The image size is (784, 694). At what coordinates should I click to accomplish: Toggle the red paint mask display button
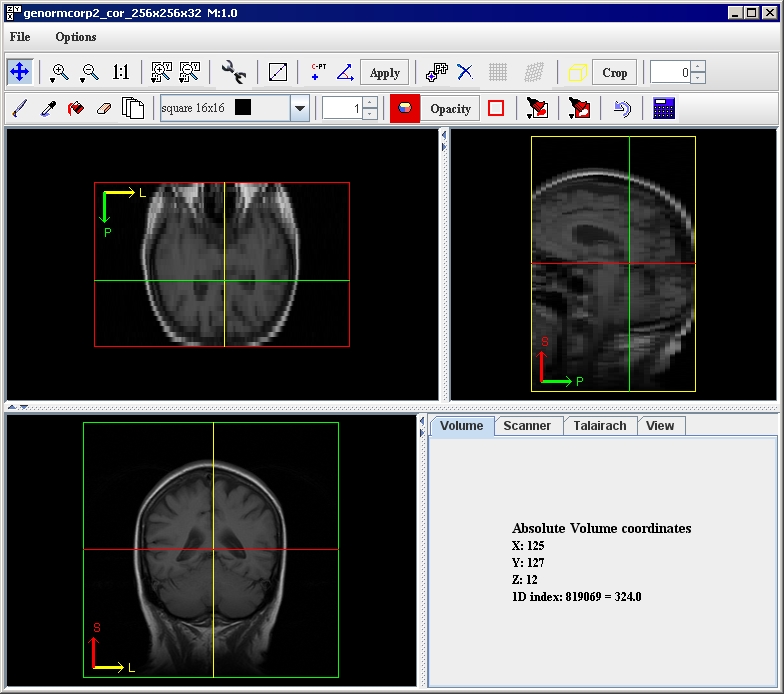405,108
